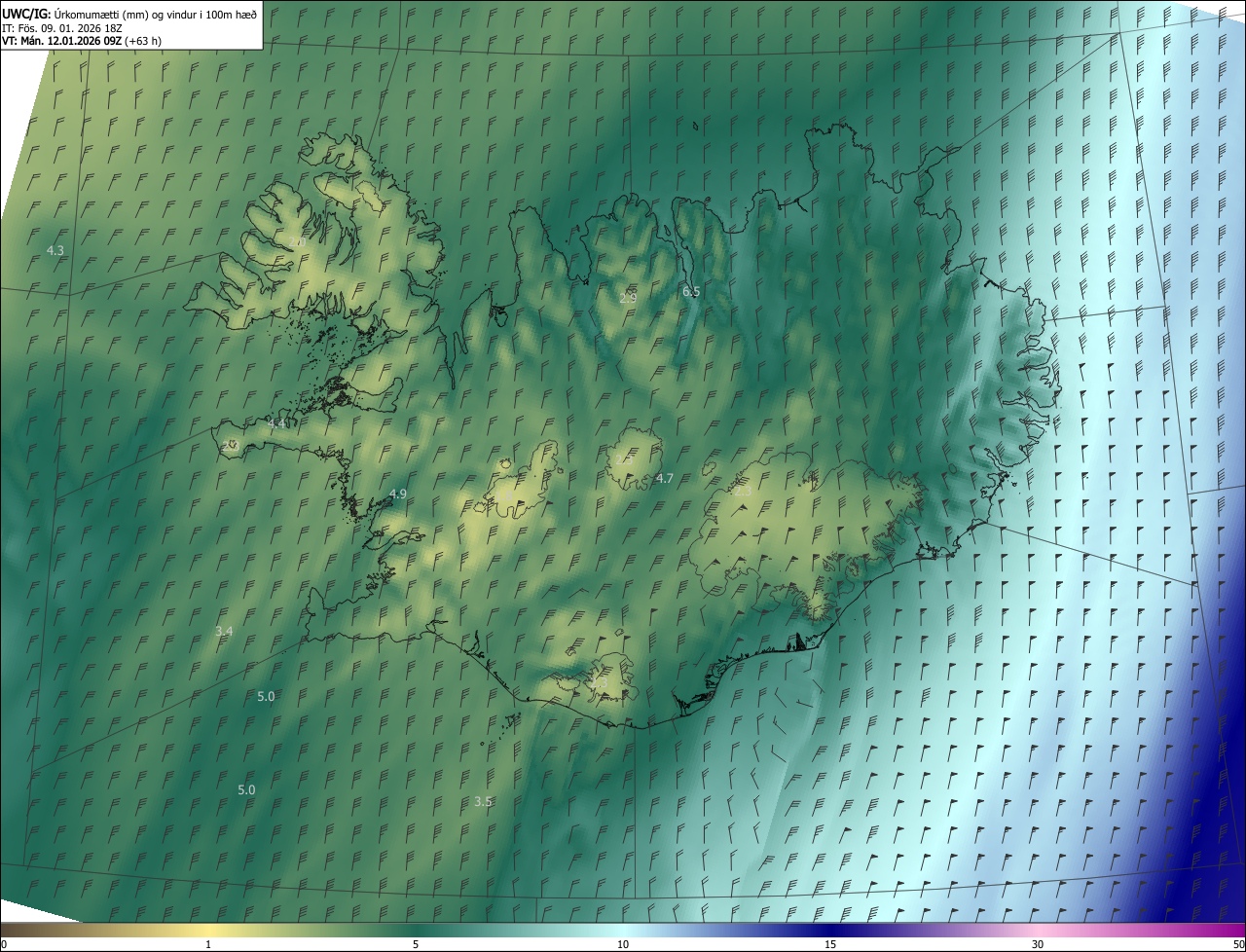Click the 6.5 value label in the north

point(691,292)
